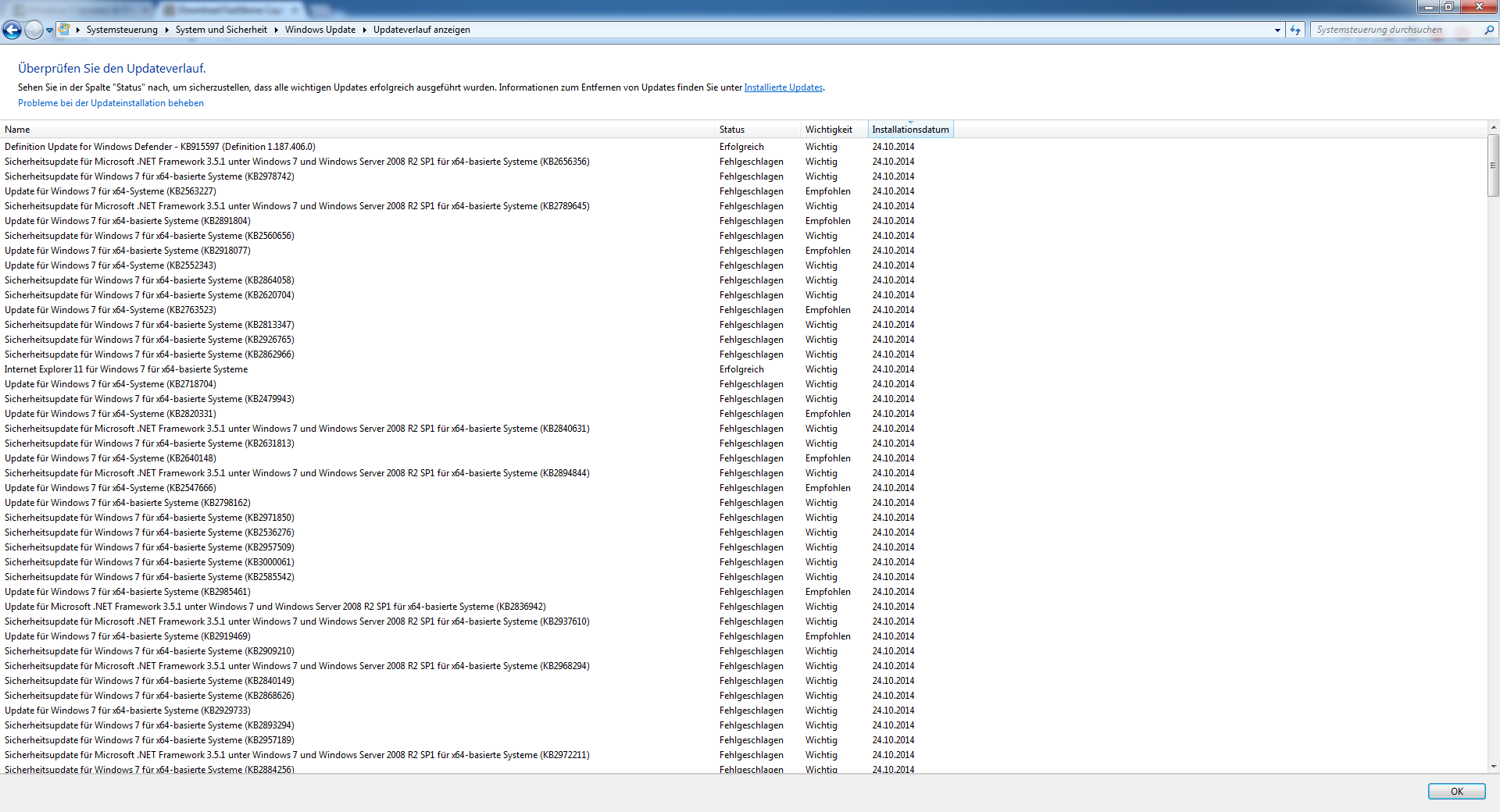Viewport: 1500px width, 812px height.
Task: Expand the address bar history dropdown
Action: point(1277,30)
